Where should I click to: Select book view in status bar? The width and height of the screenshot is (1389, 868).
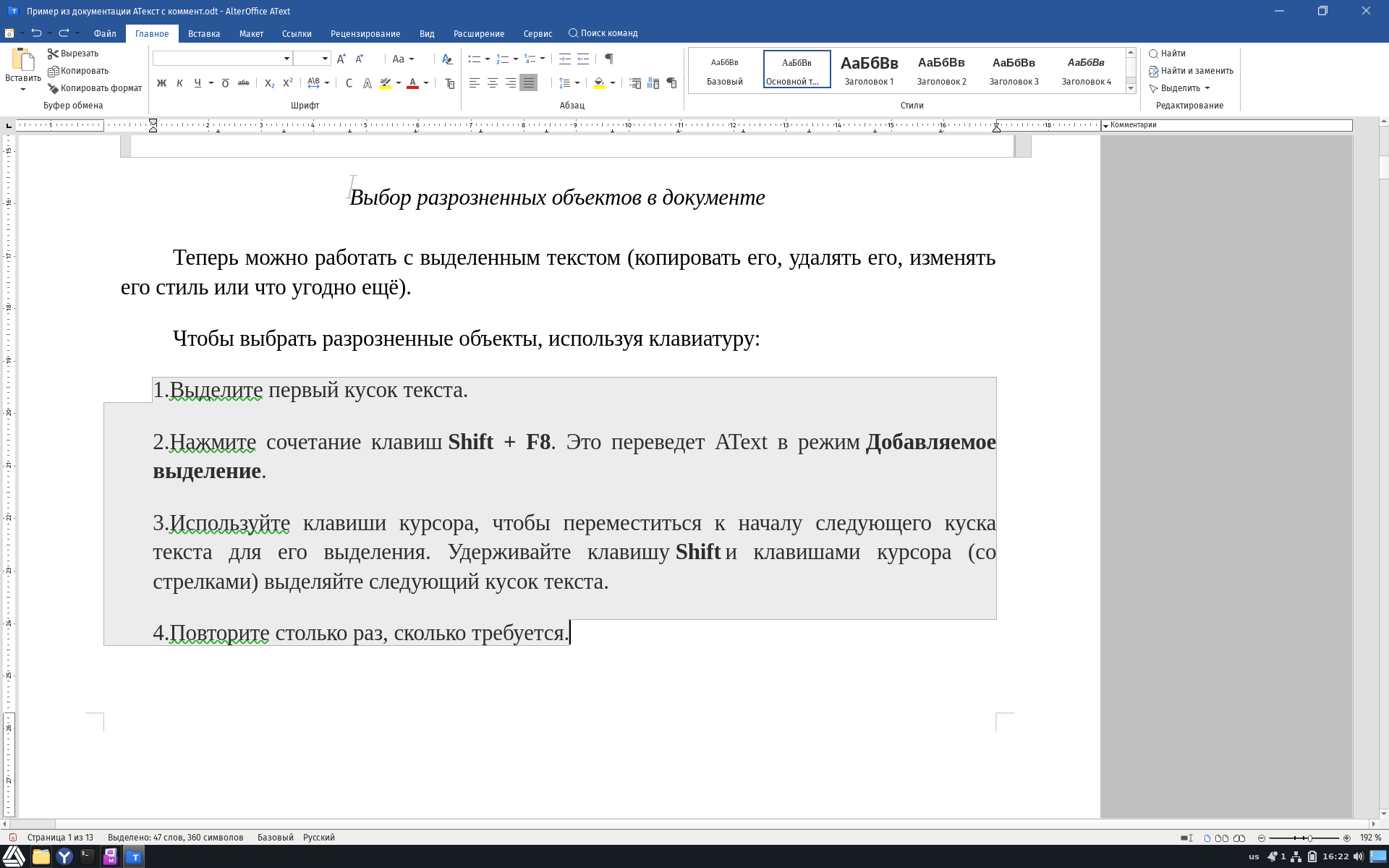tap(1239, 838)
